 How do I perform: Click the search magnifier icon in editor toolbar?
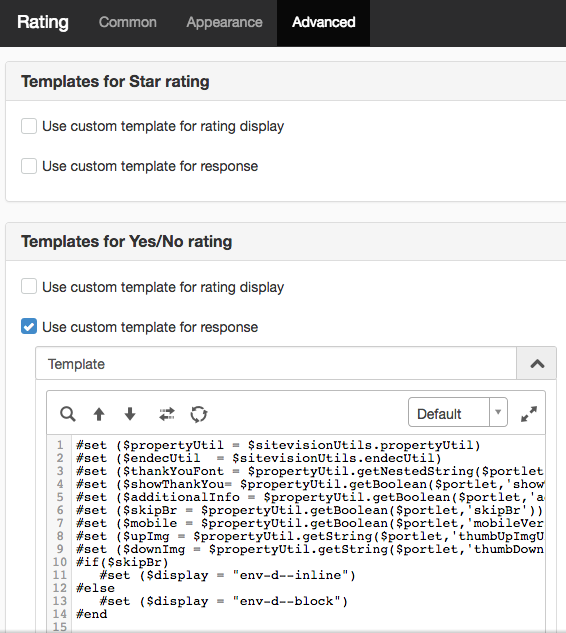(x=67, y=414)
